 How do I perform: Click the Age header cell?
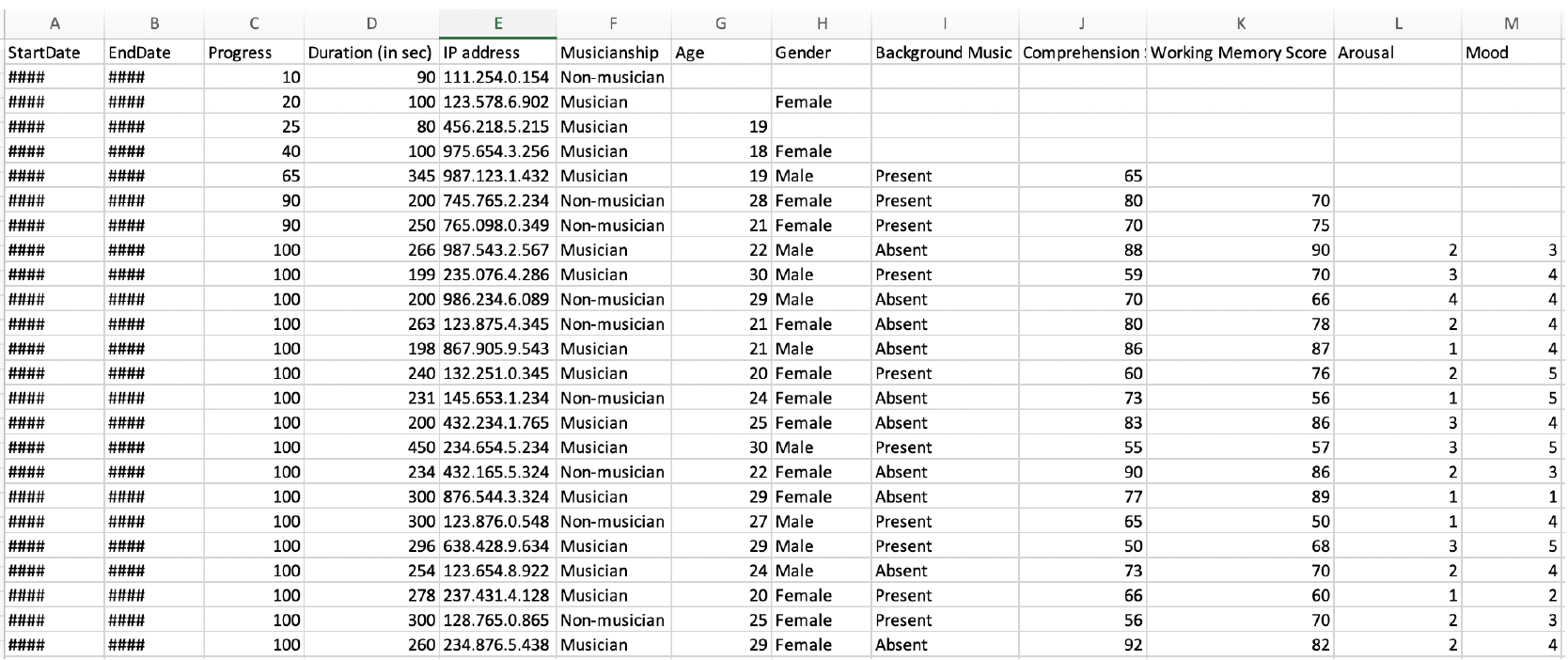coord(721,53)
